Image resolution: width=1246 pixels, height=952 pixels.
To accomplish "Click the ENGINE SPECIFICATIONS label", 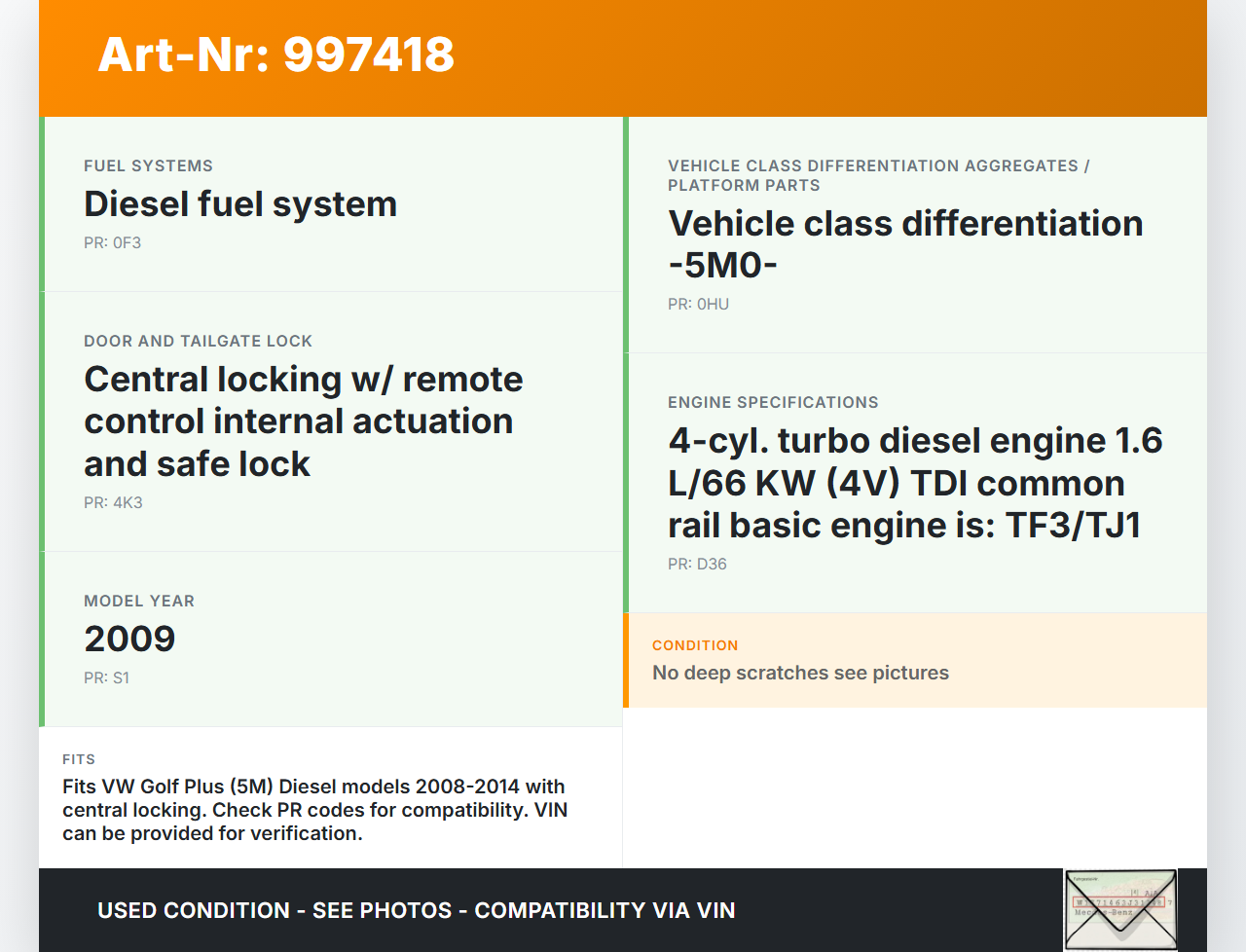I will (773, 402).
